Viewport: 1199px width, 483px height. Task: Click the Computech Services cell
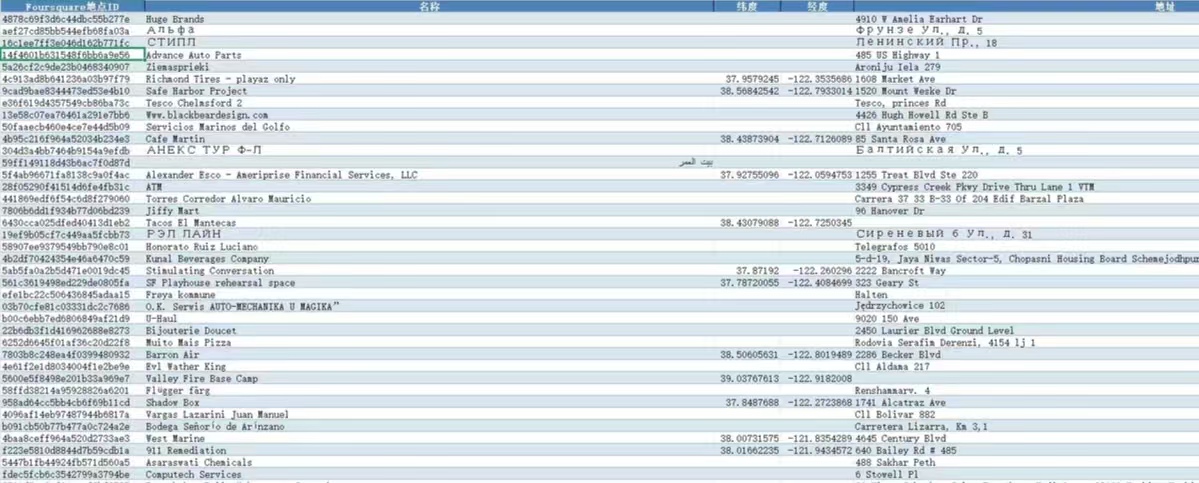[x=428, y=475]
